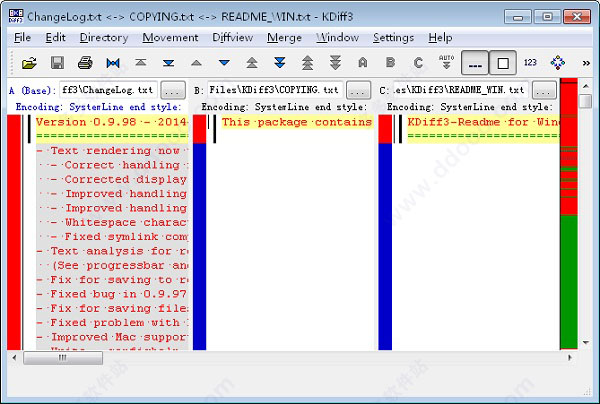Viewport: 600px width, 404px height.
Task: Browse for file C with ... button
Action: tap(544, 91)
